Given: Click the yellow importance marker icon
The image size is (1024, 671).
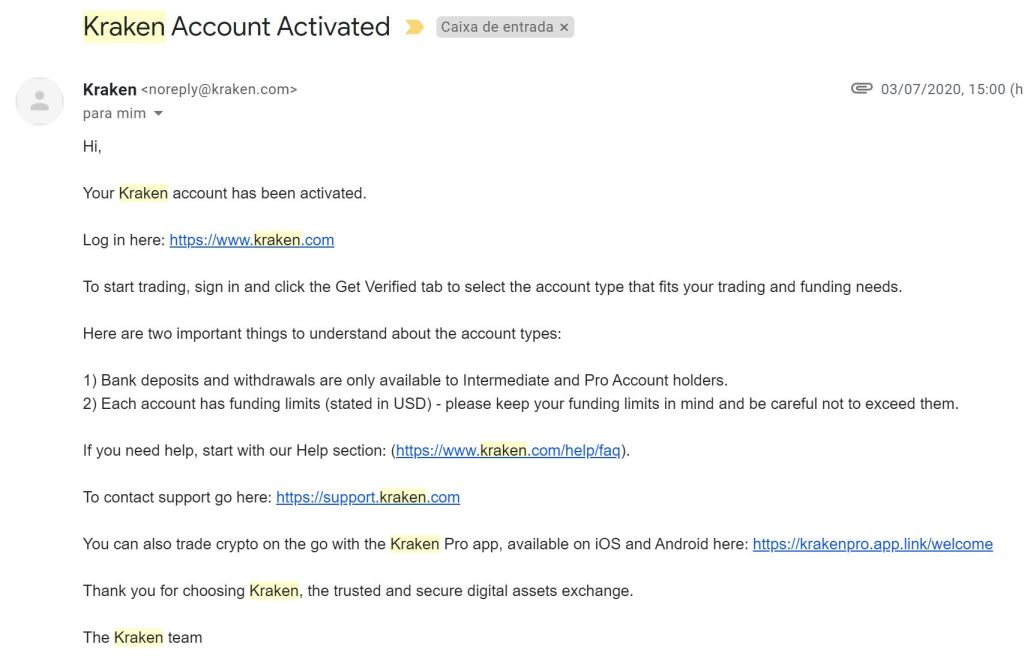Looking at the screenshot, I should coord(414,27).
